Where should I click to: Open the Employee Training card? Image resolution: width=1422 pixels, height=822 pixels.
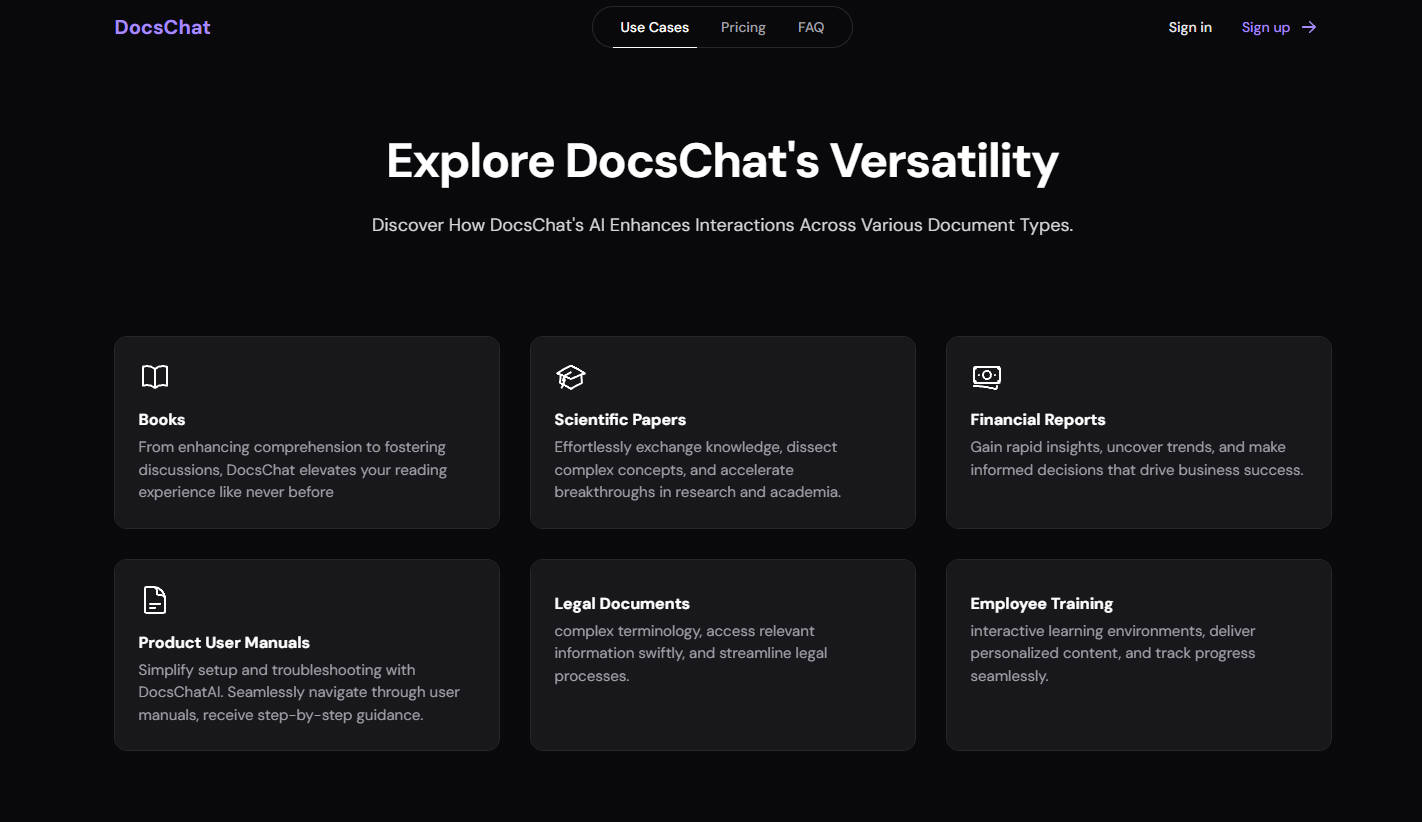1138,655
